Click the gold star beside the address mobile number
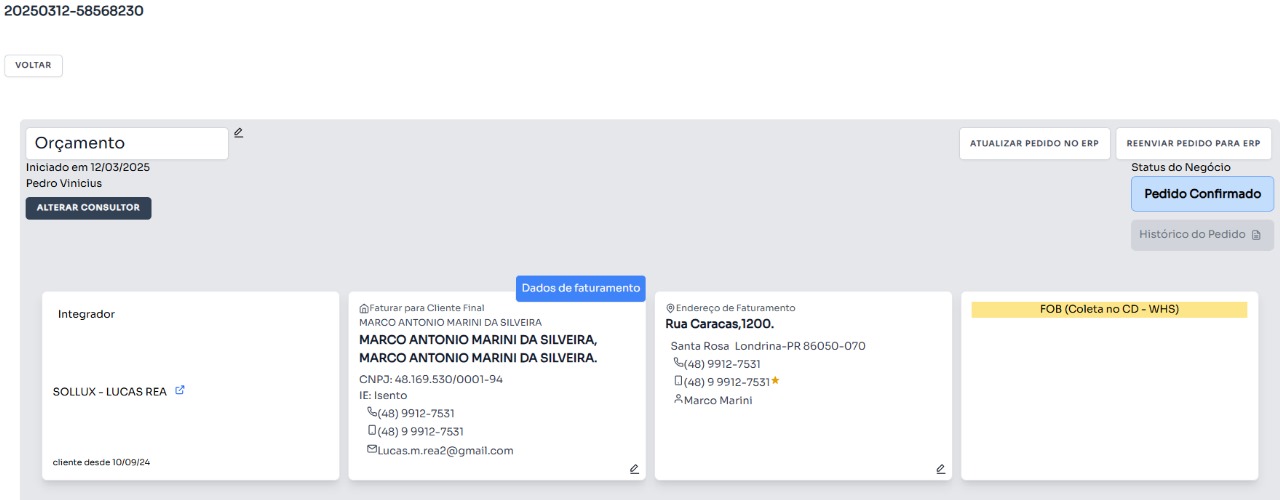The height and width of the screenshot is (500, 1280). click(x=775, y=381)
